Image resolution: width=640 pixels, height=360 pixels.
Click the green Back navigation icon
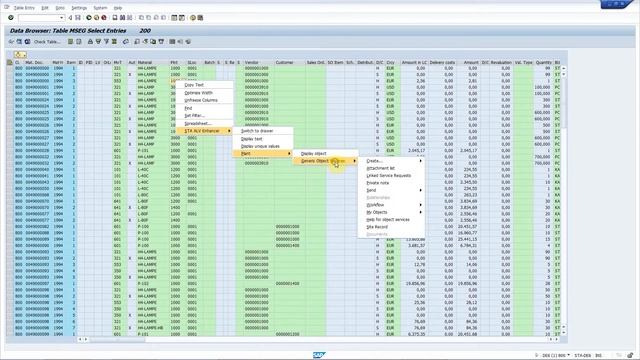tap(89, 18)
